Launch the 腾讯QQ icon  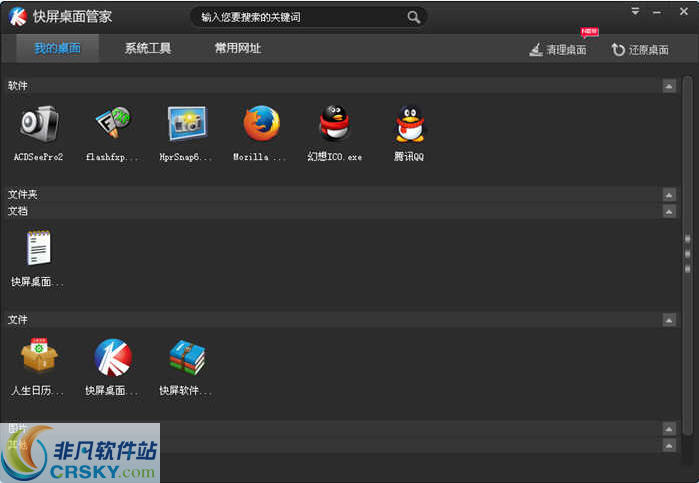[410, 124]
